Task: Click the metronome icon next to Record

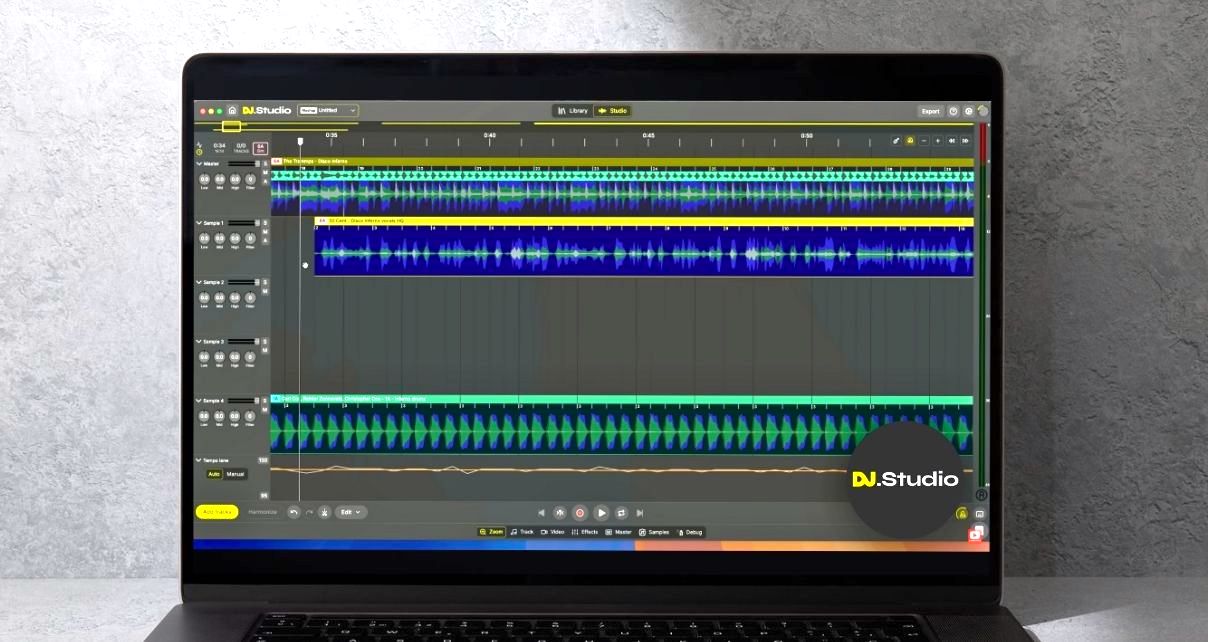Action: click(559, 513)
